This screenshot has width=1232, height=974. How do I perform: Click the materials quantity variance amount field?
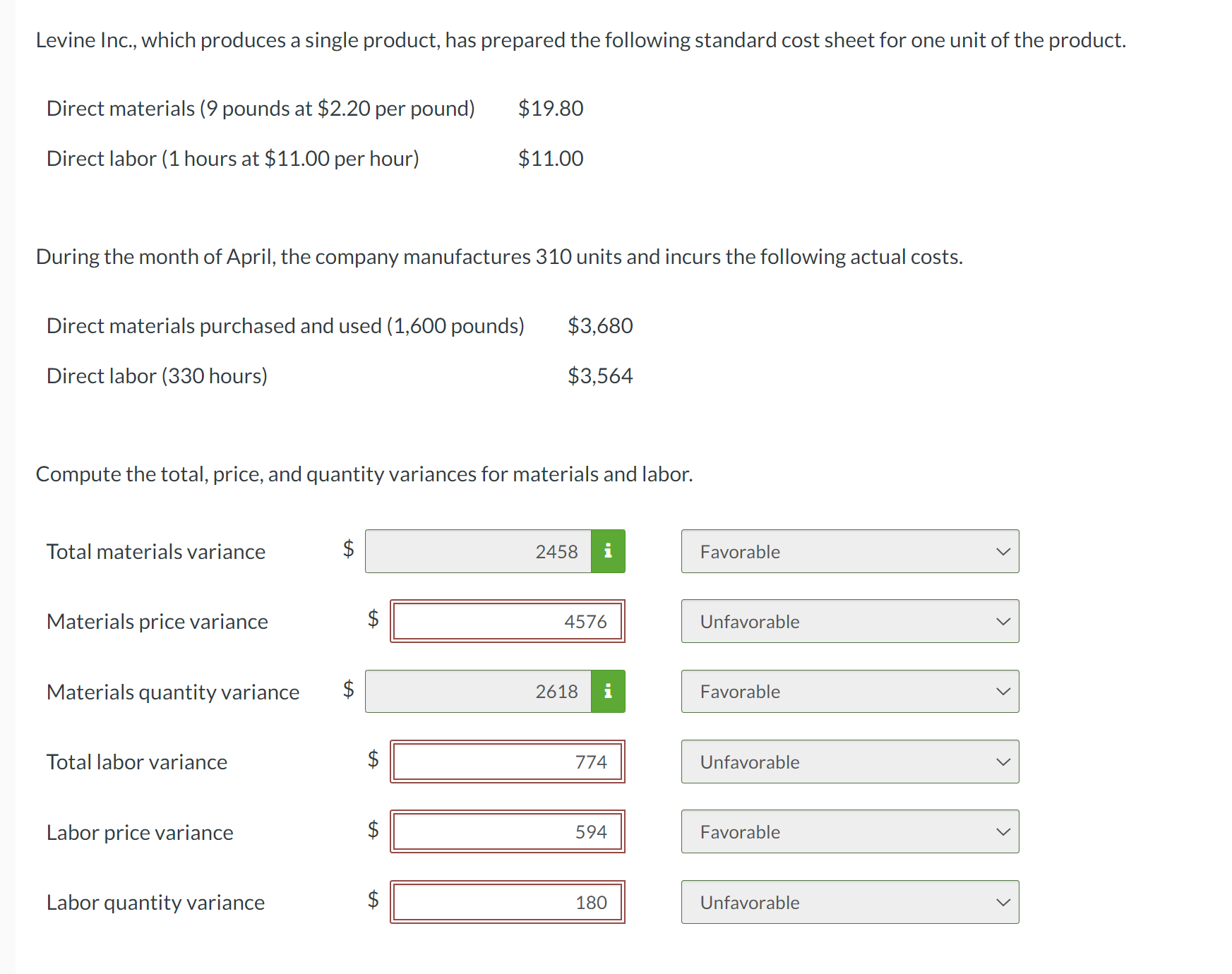(x=478, y=692)
